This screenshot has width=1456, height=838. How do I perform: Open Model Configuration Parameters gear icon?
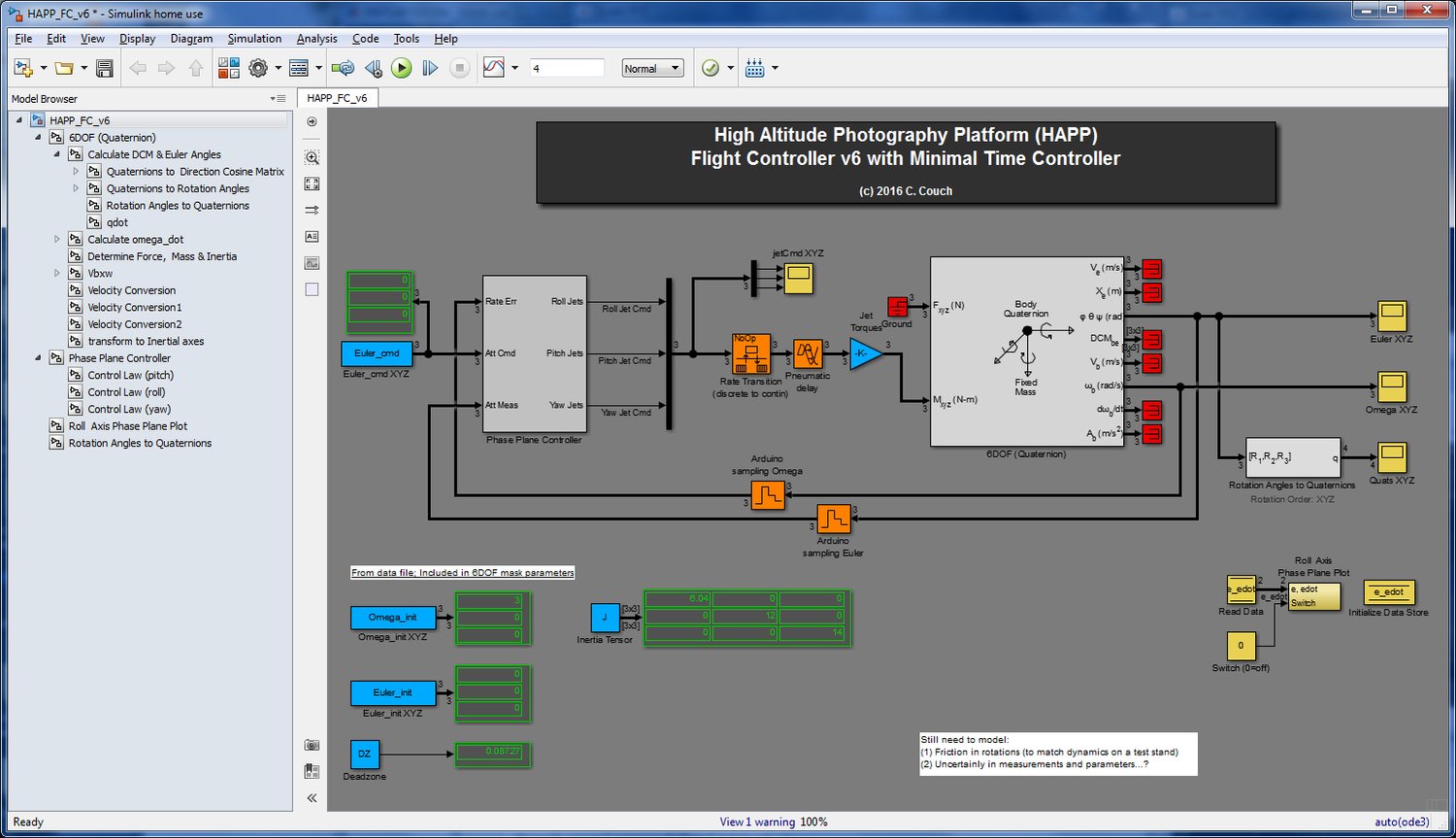pyautogui.click(x=258, y=68)
